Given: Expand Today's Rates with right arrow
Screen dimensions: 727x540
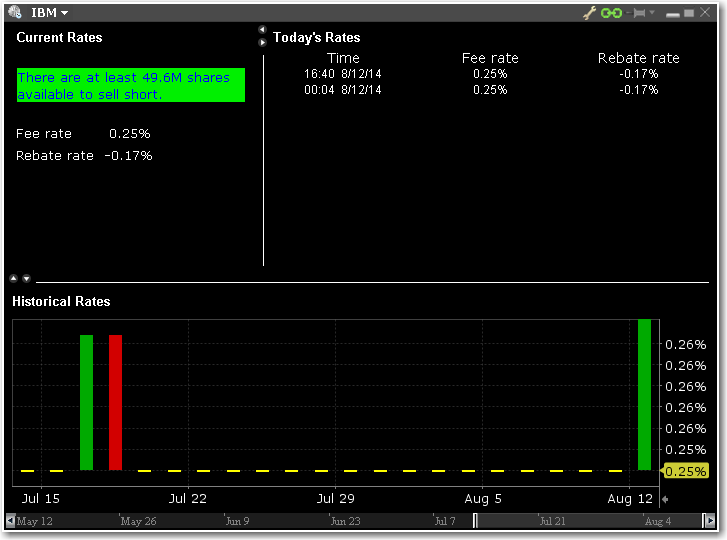Looking at the screenshot, I should point(262,43).
